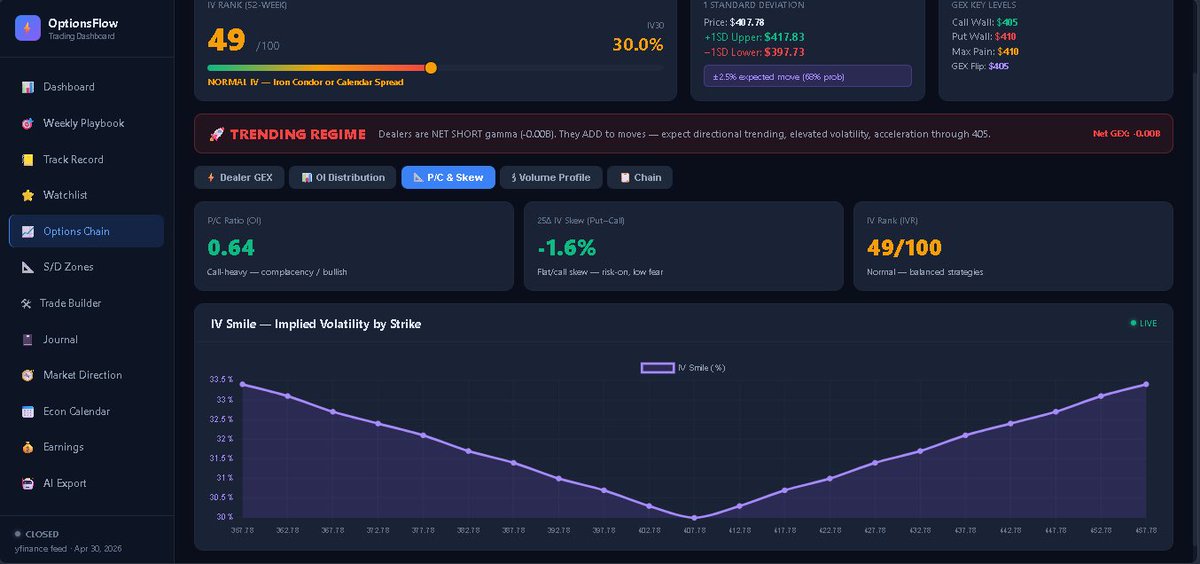Image resolution: width=1200 pixels, height=564 pixels.
Task: Open the Chain tab
Action: point(640,177)
